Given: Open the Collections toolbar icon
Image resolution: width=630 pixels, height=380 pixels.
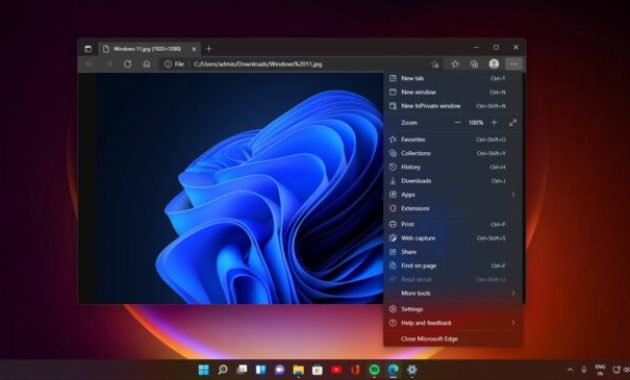Looking at the screenshot, I should coord(474,64).
